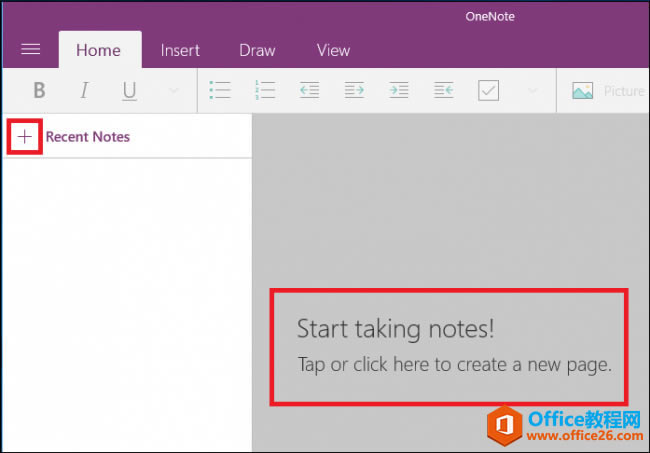Toggle italic formatting
The width and height of the screenshot is (650, 453).
tap(85, 90)
